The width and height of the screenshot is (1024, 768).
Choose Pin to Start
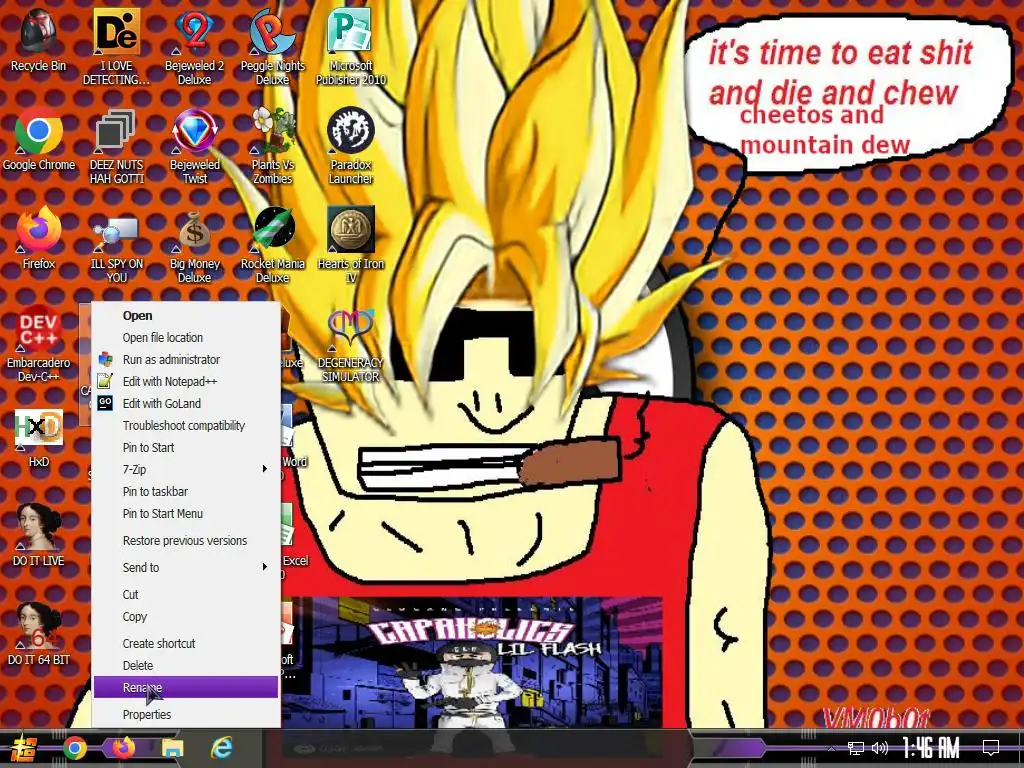point(185,447)
